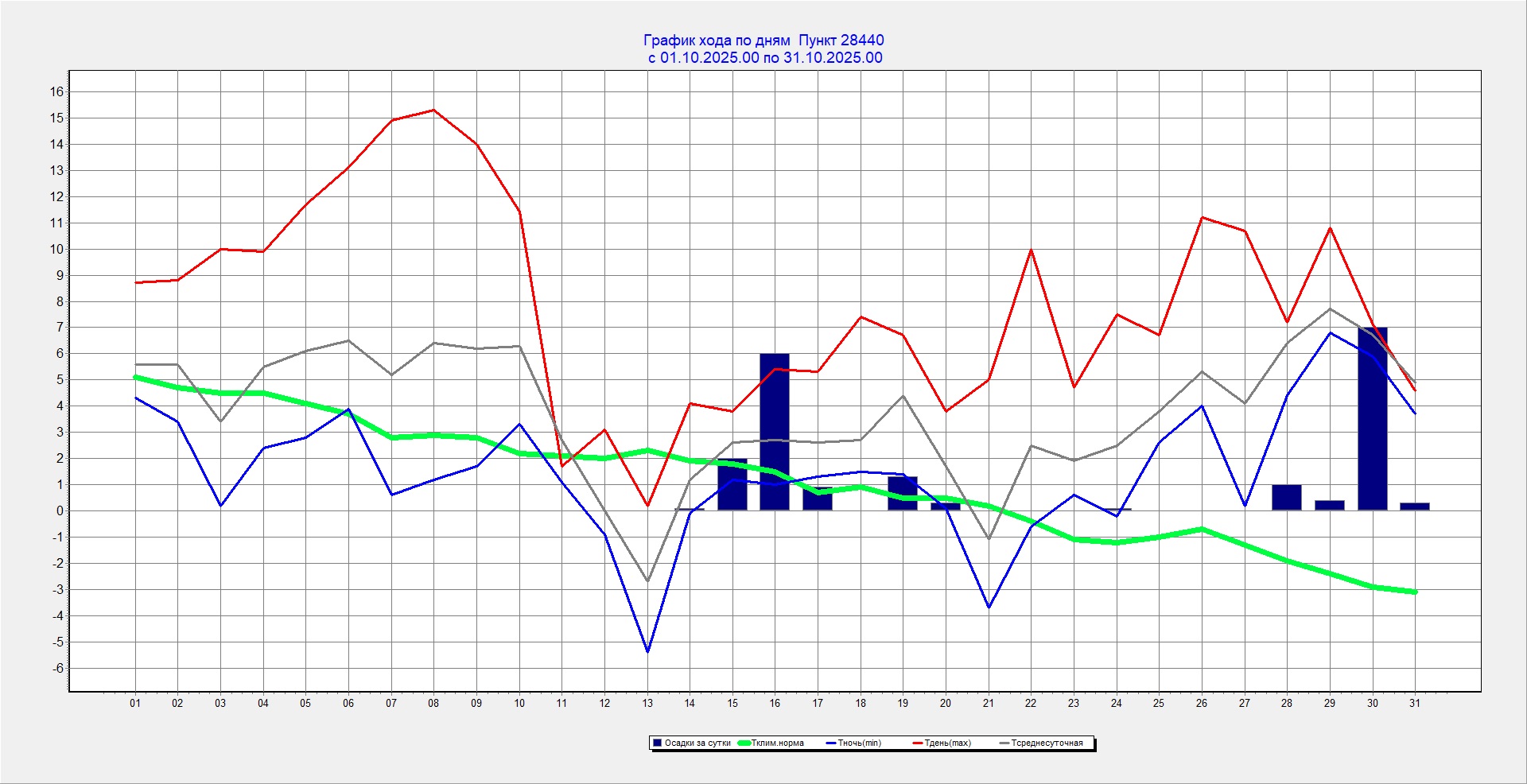This screenshot has height=784, width=1527.
Task: Click the dark blue 'Осадки за сутки' legend square
Action: [657, 743]
